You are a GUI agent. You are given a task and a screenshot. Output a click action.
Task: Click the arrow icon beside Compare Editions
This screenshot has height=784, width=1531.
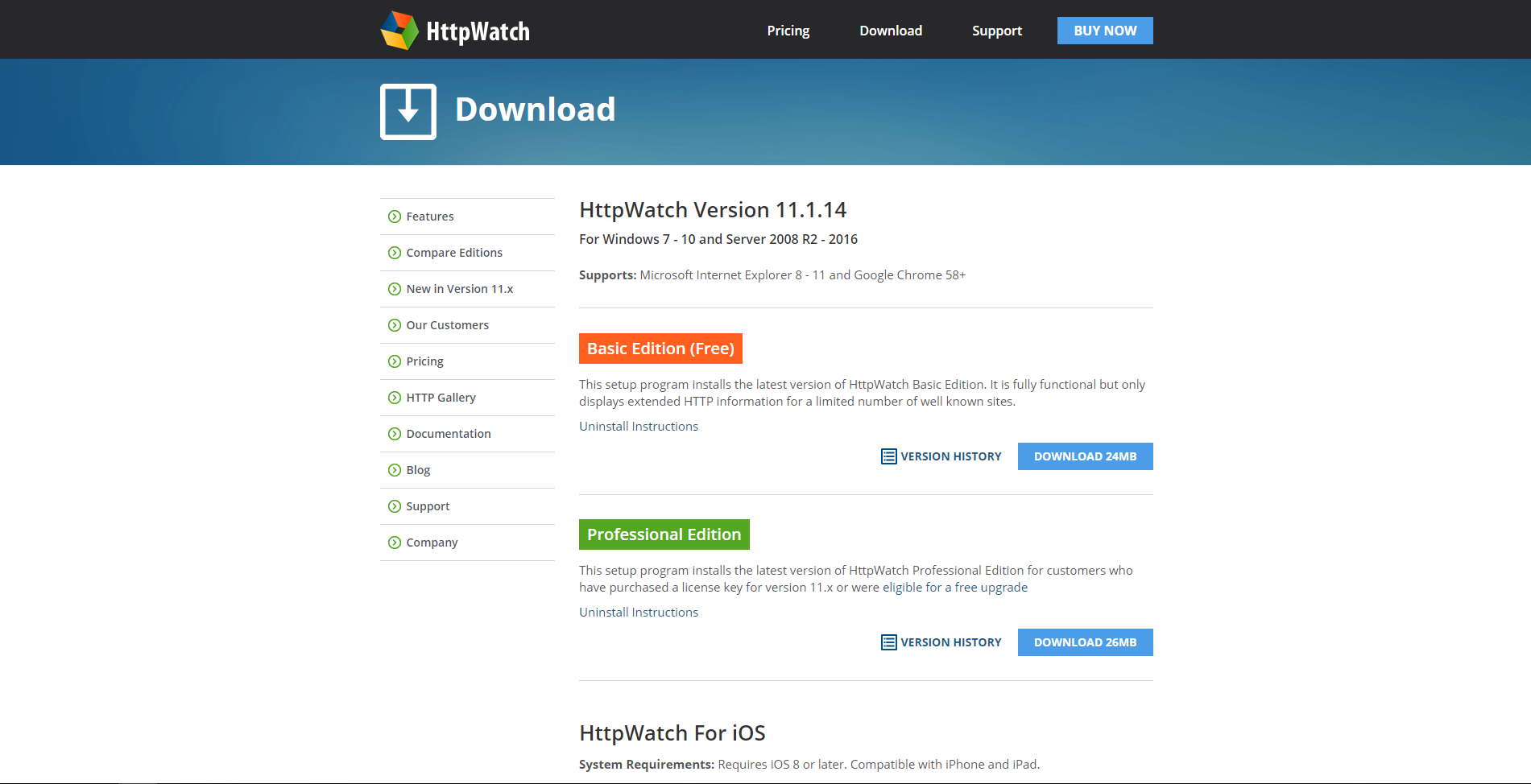tap(395, 253)
